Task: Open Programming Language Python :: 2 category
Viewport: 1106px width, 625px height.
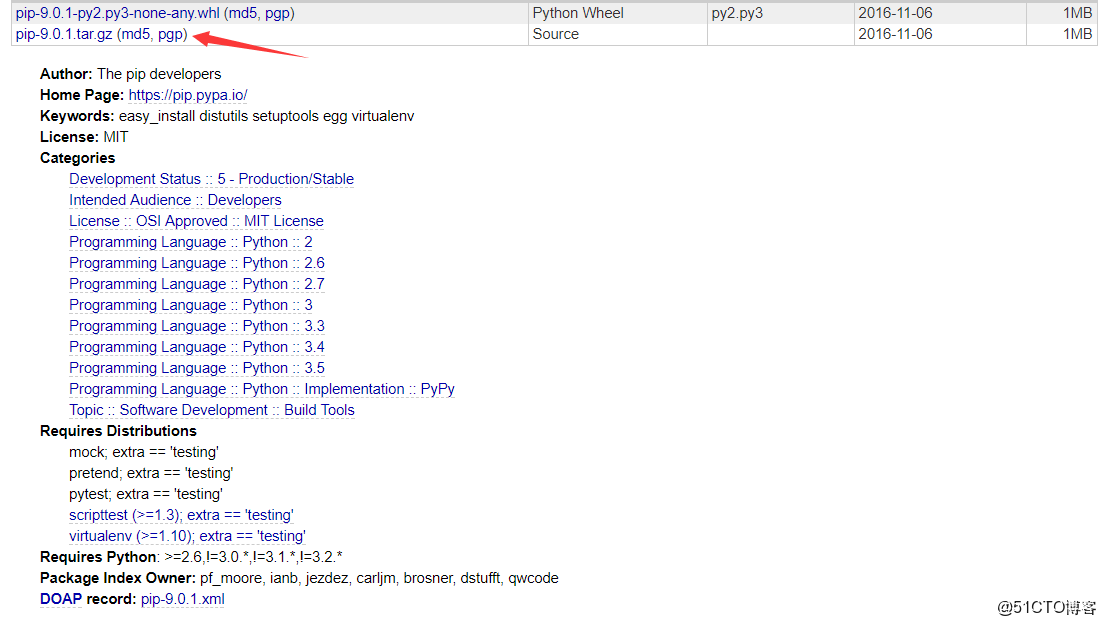Action: coord(190,242)
